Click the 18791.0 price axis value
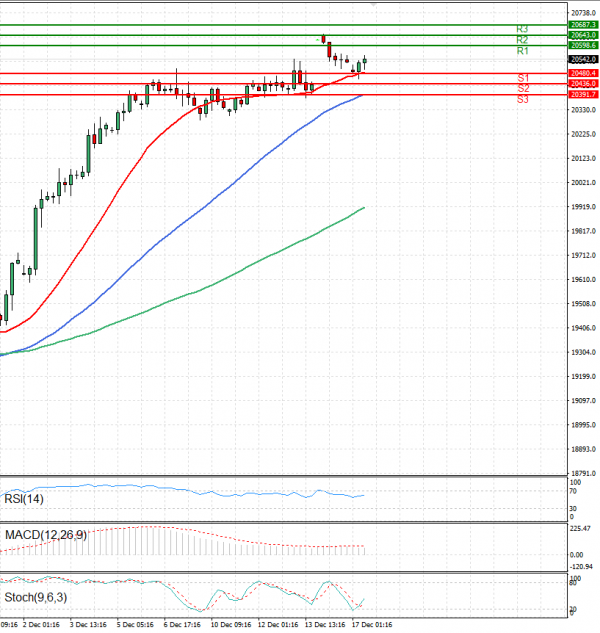The image size is (600, 633). tap(583, 473)
